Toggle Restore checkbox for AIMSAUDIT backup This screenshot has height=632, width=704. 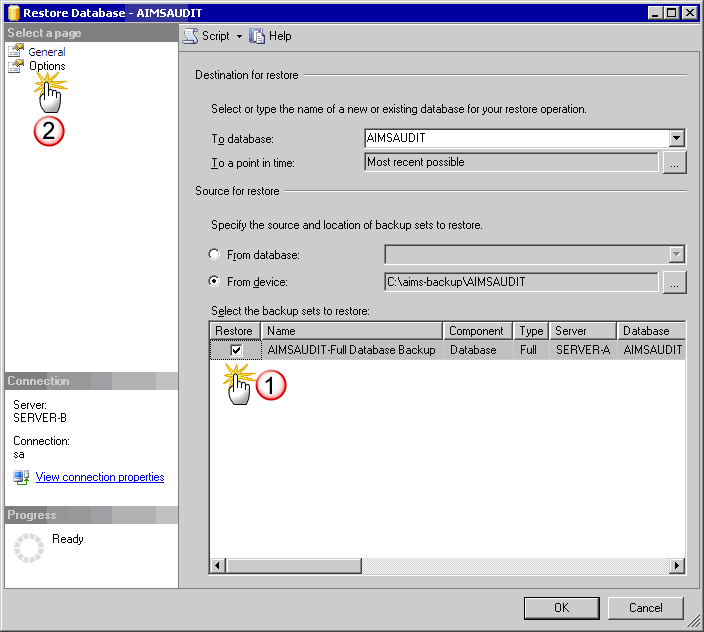pyautogui.click(x=236, y=350)
